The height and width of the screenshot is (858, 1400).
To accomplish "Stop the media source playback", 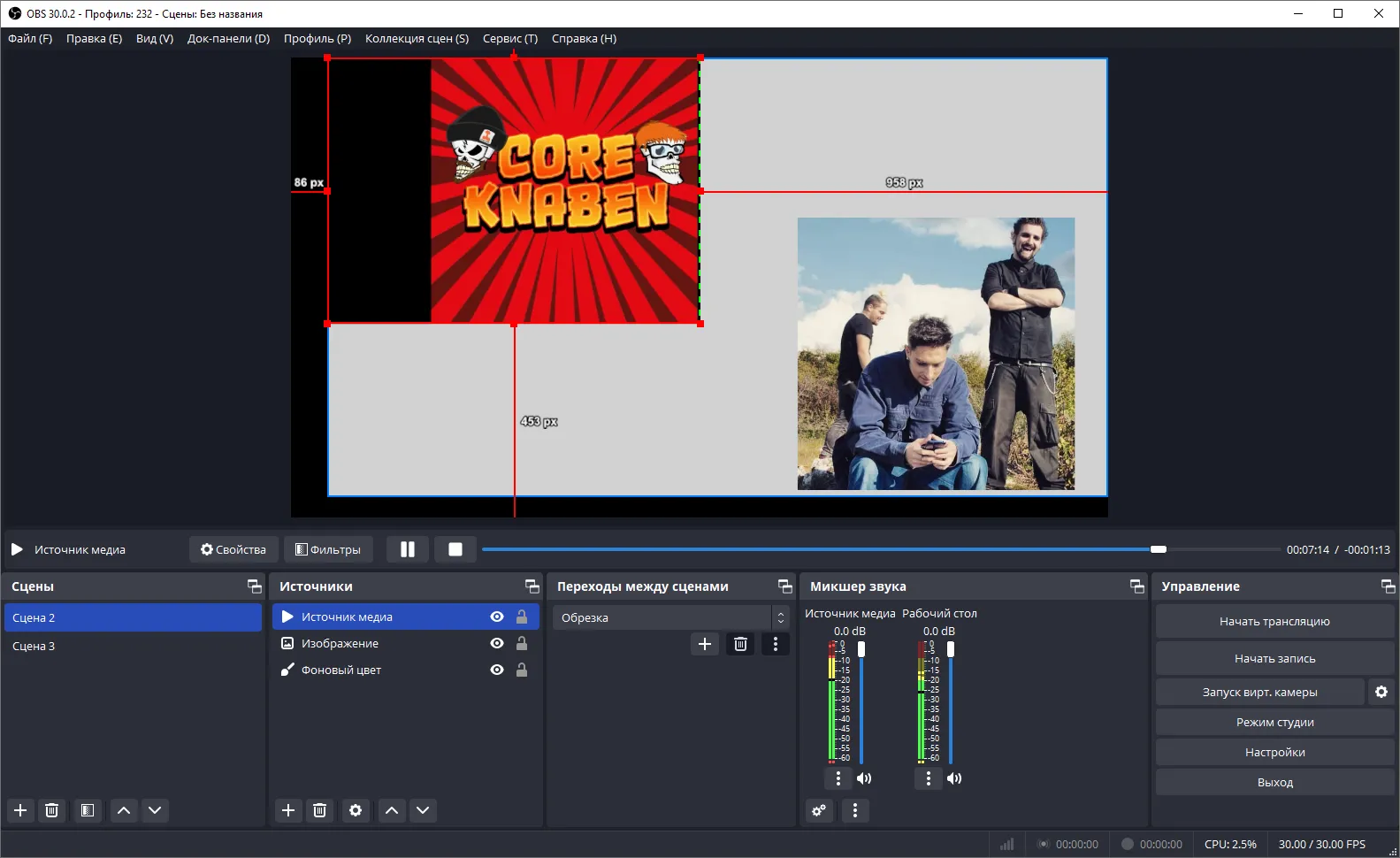I will click(455, 549).
